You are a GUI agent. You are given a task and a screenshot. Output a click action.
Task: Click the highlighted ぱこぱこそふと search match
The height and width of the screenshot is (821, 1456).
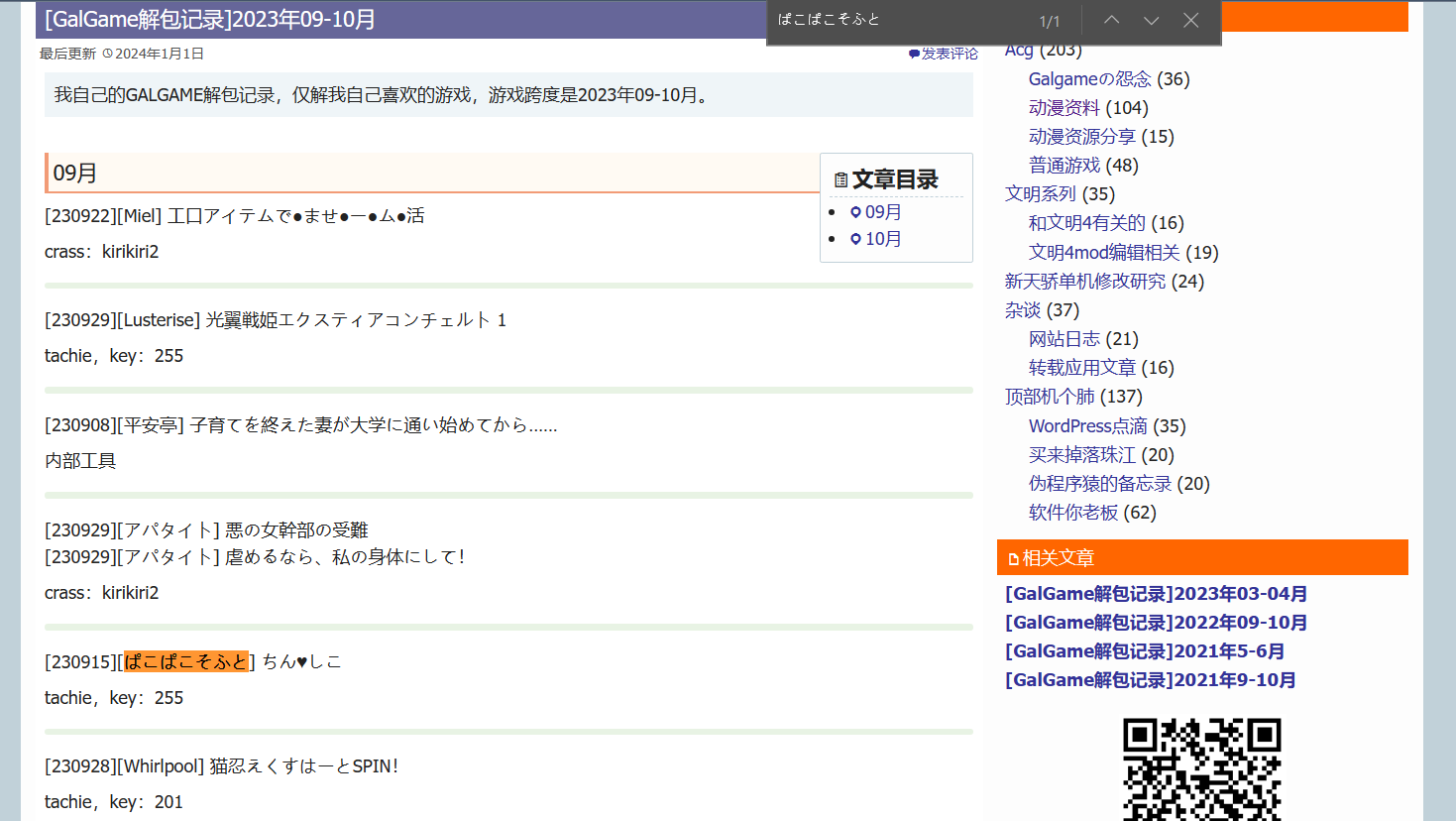click(x=185, y=662)
